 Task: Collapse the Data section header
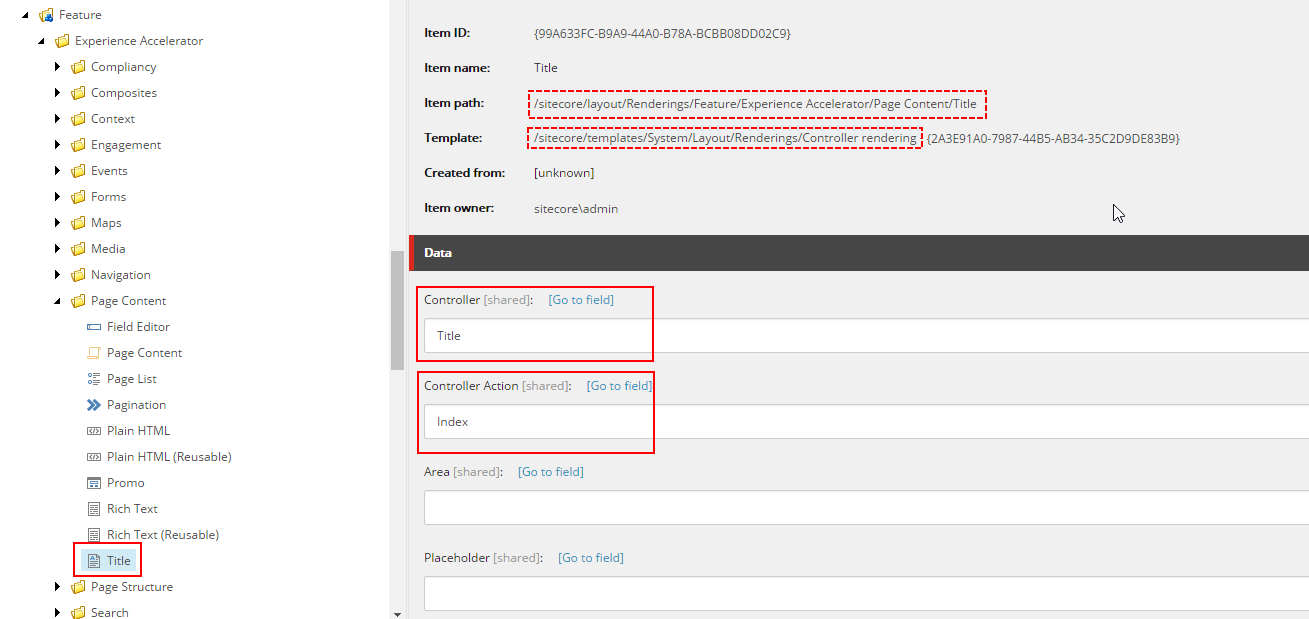click(x=859, y=253)
